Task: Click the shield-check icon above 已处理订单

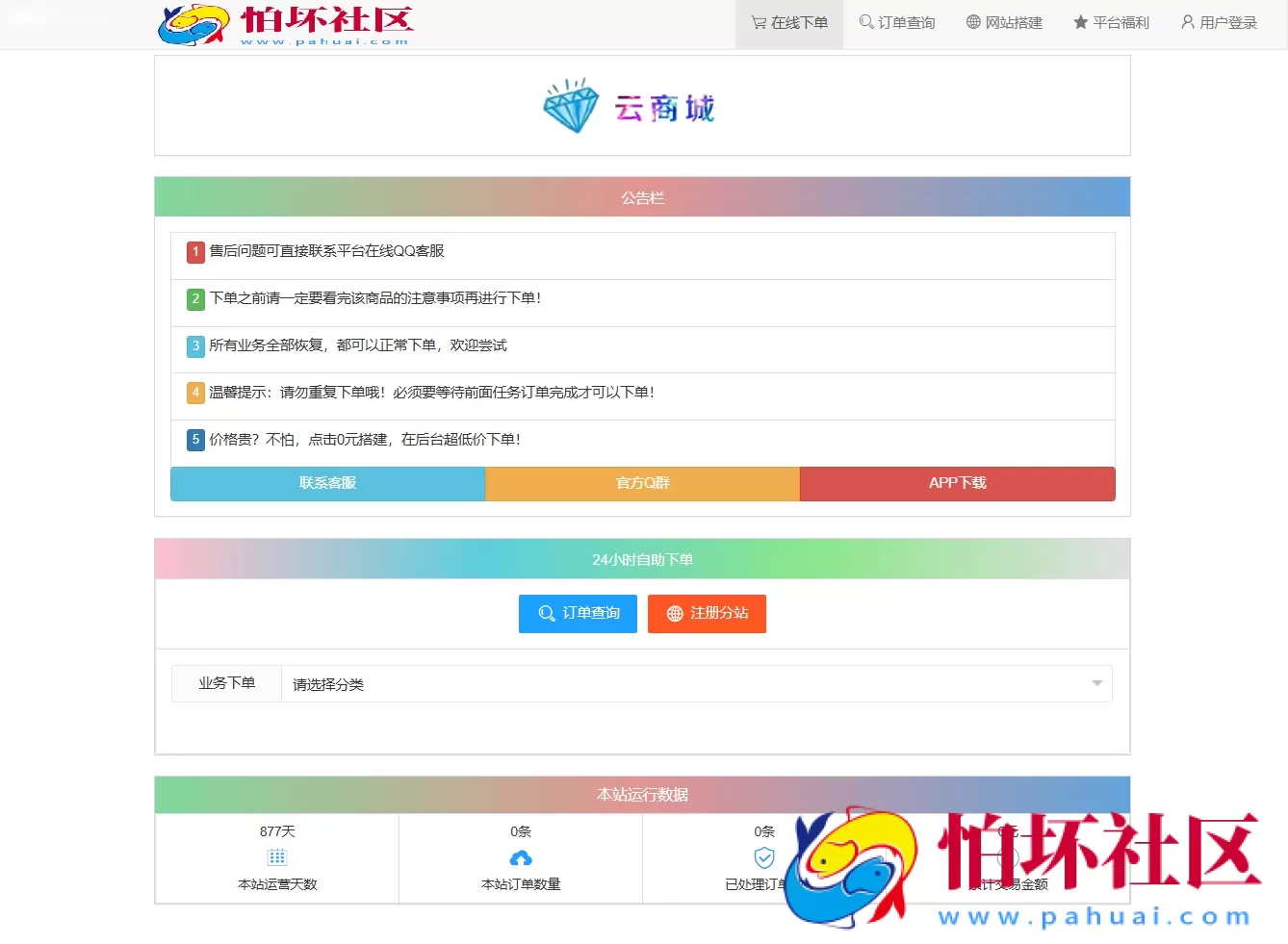Action: pyautogui.click(x=763, y=857)
